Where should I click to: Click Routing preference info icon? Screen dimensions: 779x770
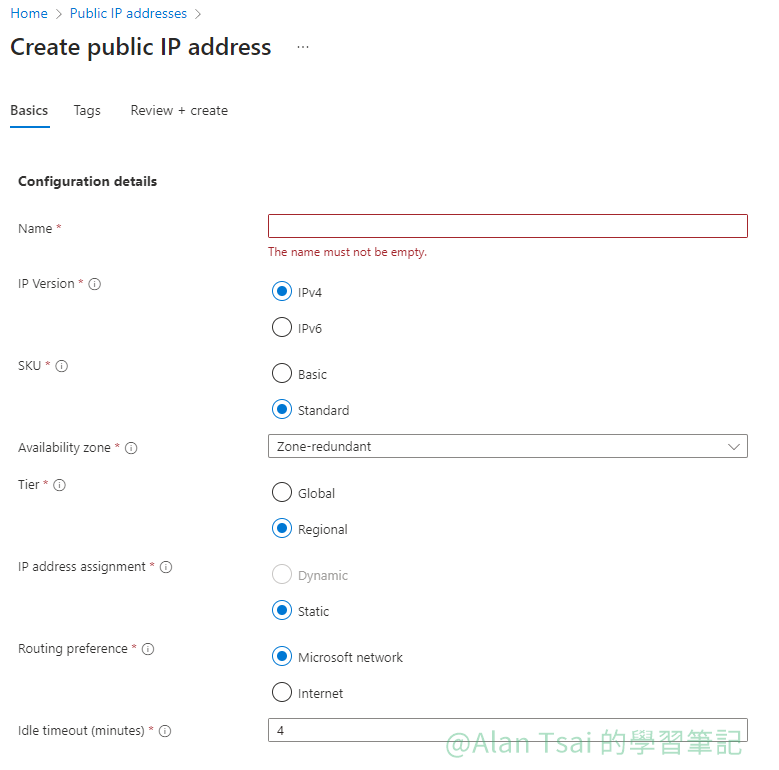click(x=148, y=649)
